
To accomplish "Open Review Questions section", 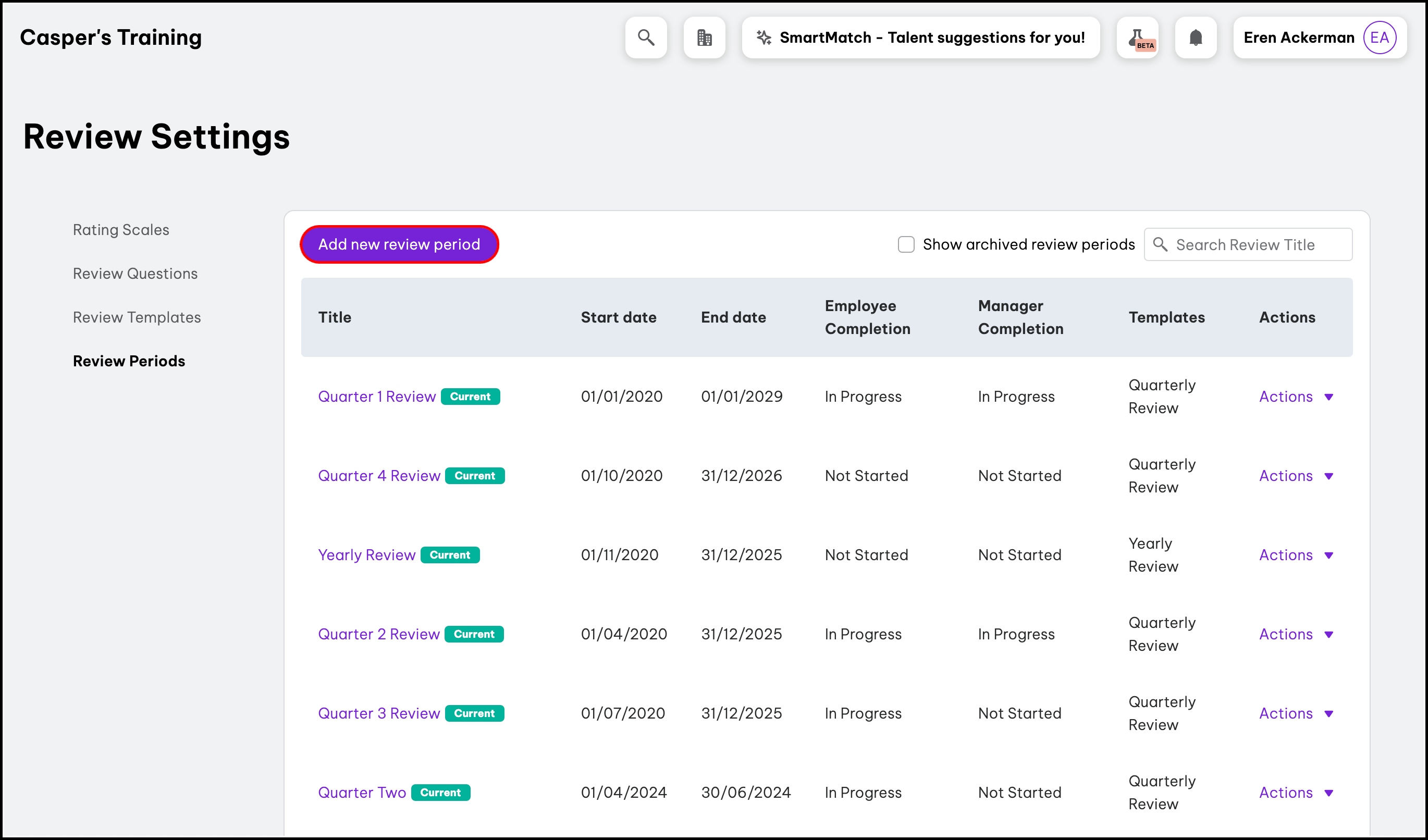I will point(135,274).
